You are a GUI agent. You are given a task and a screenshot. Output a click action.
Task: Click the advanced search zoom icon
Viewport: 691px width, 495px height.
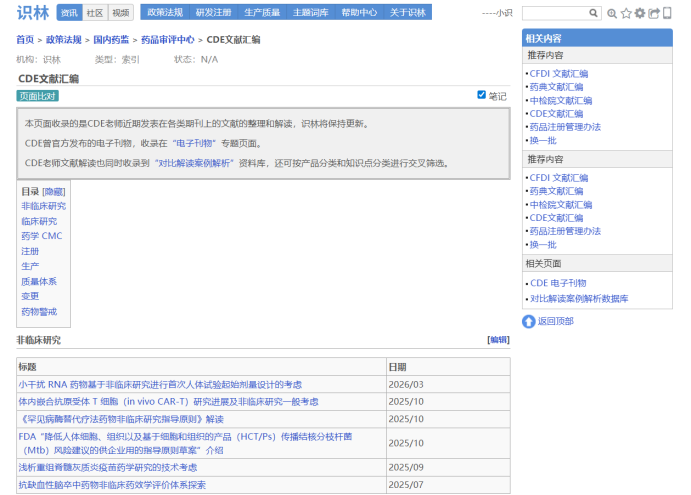(x=612, y=14)
